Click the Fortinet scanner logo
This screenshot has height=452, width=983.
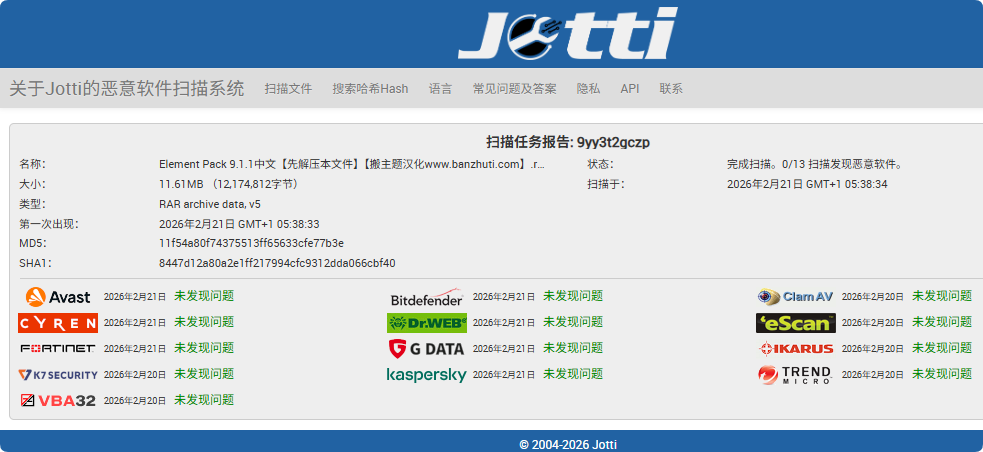[58, 349]
